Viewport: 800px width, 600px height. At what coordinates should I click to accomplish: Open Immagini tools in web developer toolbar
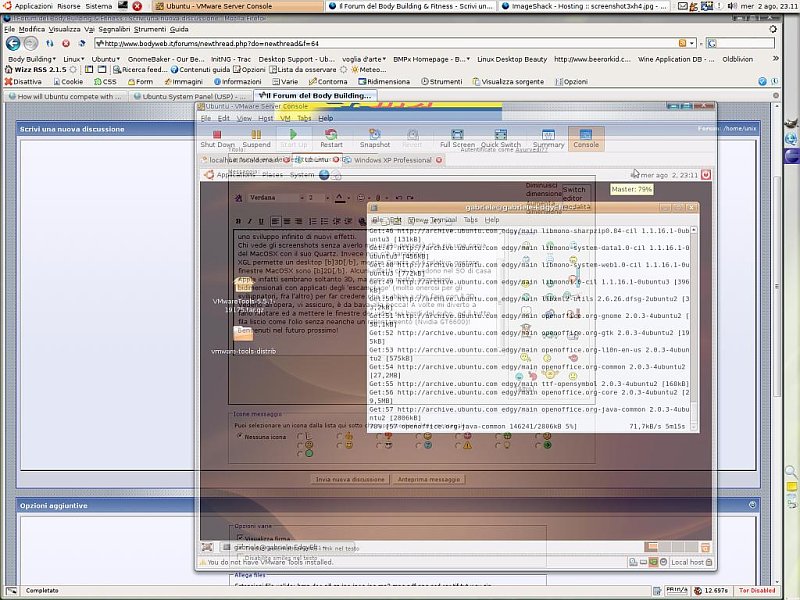point(183,82)
